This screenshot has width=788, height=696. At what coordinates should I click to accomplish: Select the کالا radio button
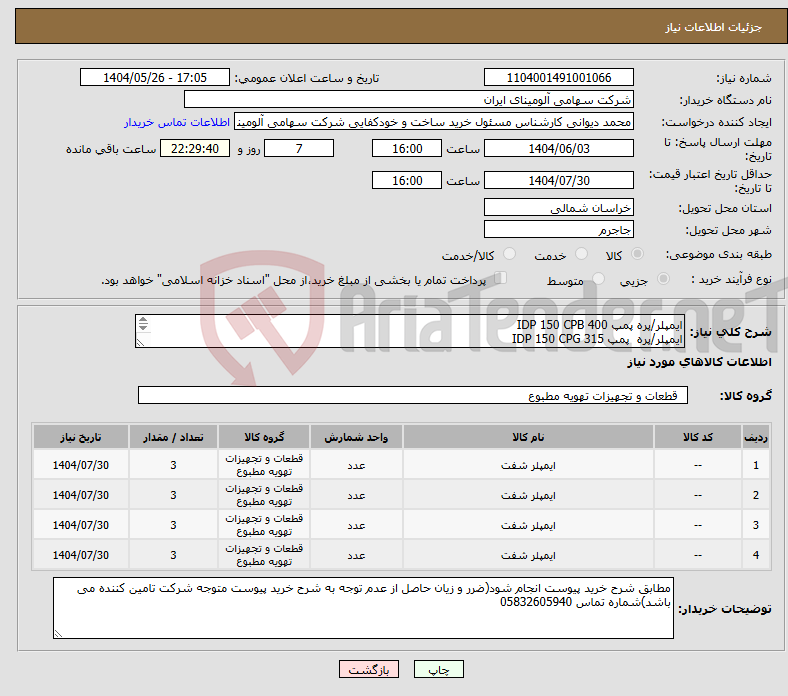click(637, 254)
